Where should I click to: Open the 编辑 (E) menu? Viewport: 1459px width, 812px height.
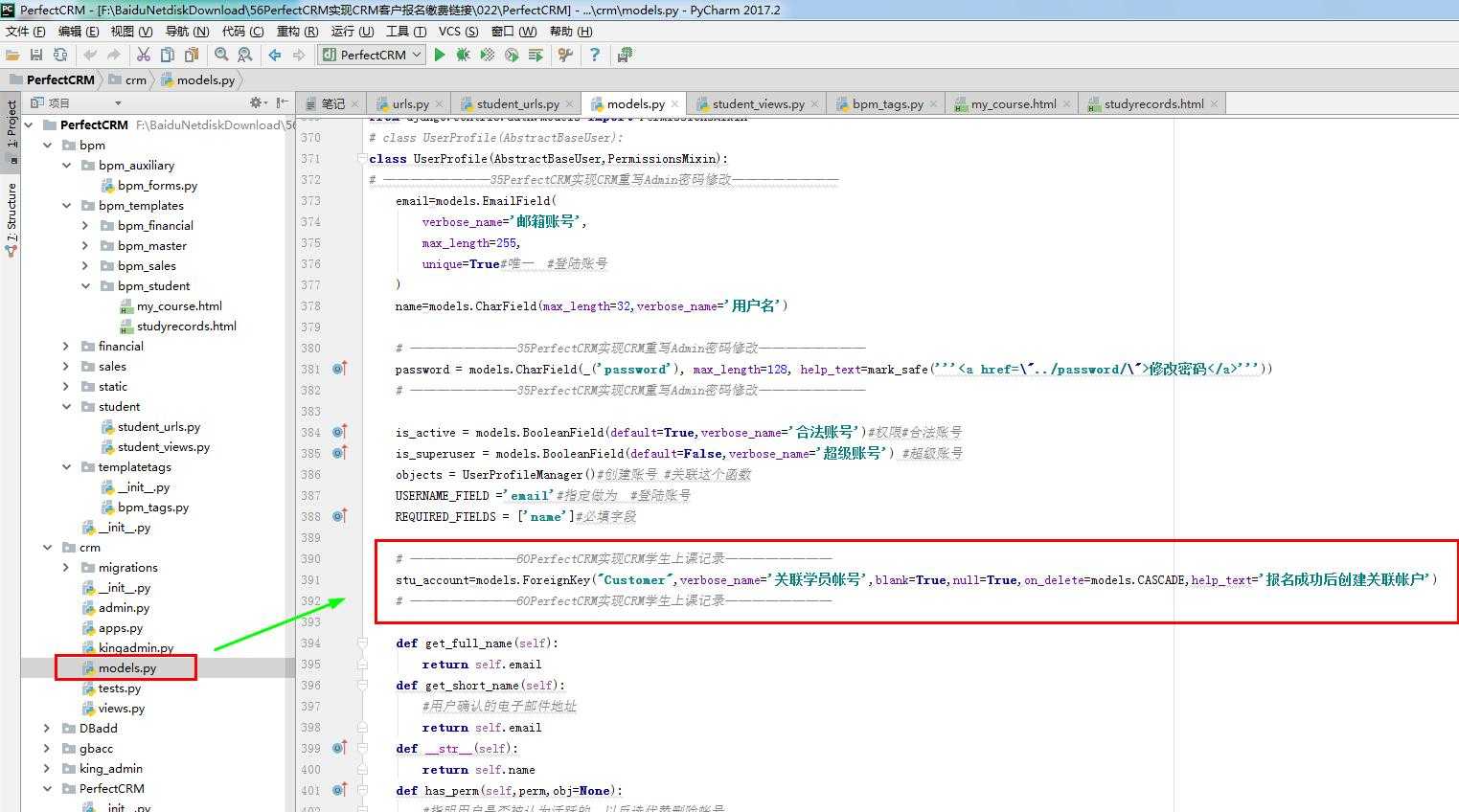[78, 31]
